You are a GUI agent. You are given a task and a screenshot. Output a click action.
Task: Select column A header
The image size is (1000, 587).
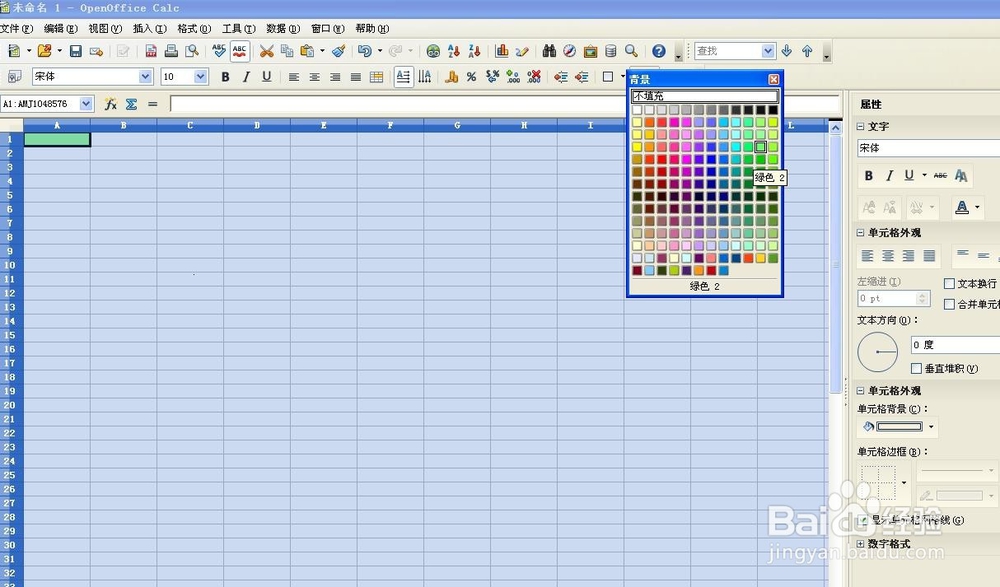coord(57,125)
